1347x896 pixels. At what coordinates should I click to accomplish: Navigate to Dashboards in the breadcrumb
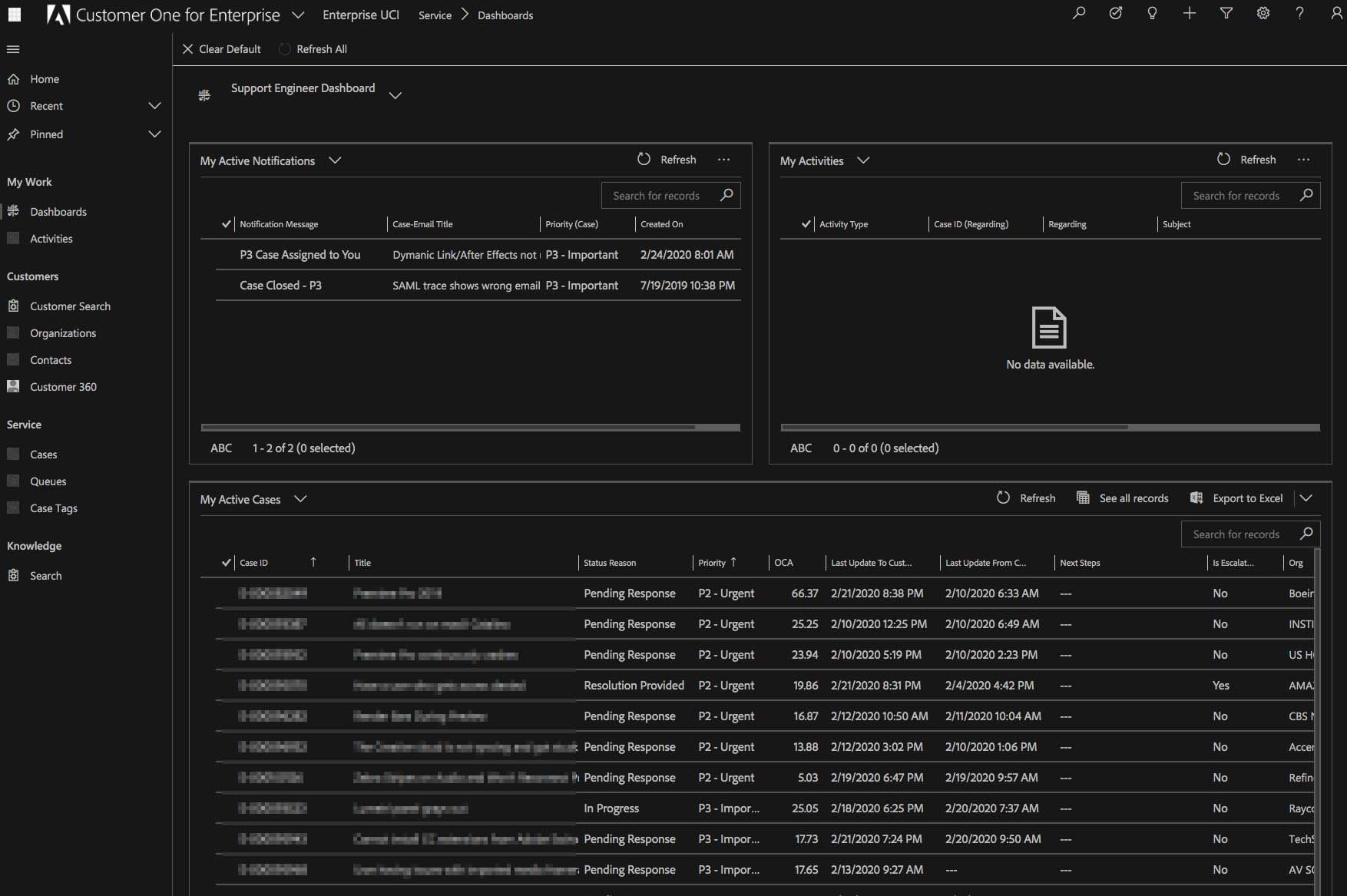(505, 15)
